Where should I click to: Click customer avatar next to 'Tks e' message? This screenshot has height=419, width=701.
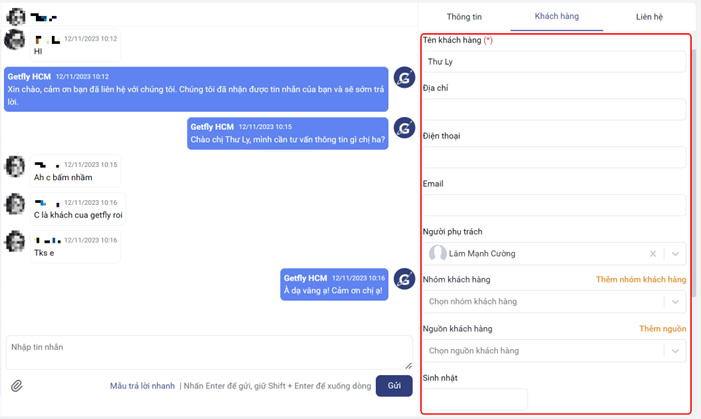[x=15, y=242]
